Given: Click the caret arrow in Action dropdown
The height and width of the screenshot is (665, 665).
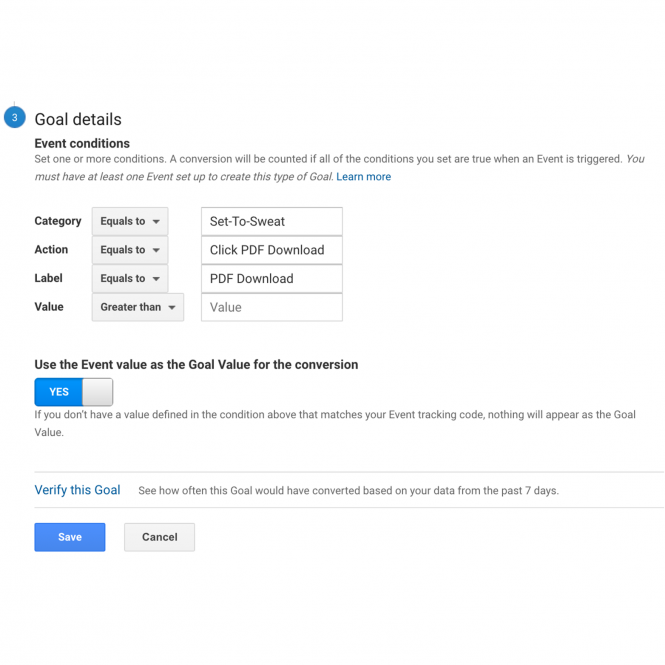Looking at the screenshot, I should click(x=156, y=250).
